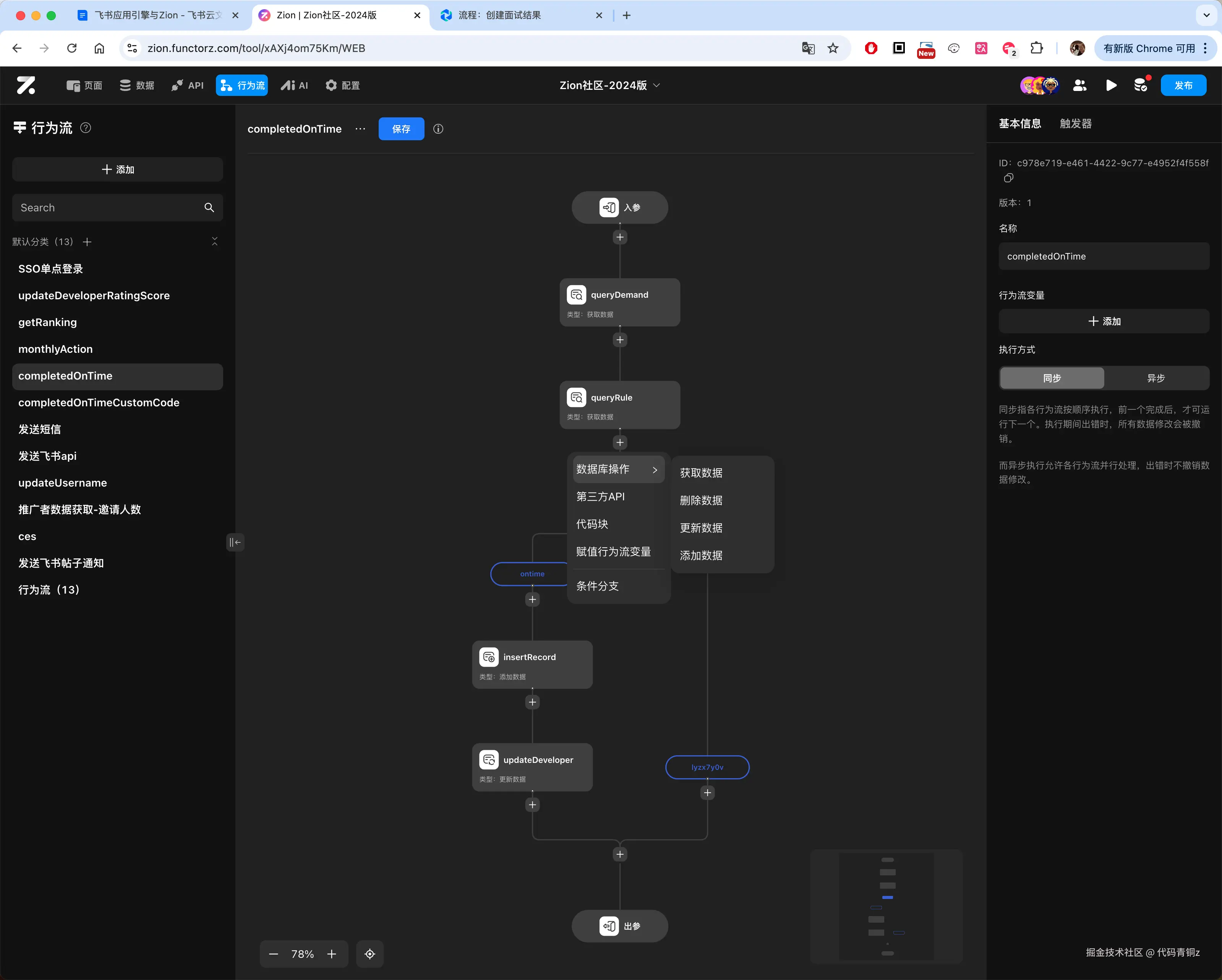Viewport: 1222px width, 980px height.
Task: Zoom out canvas with minus button
Action: [x=274, y=954]
